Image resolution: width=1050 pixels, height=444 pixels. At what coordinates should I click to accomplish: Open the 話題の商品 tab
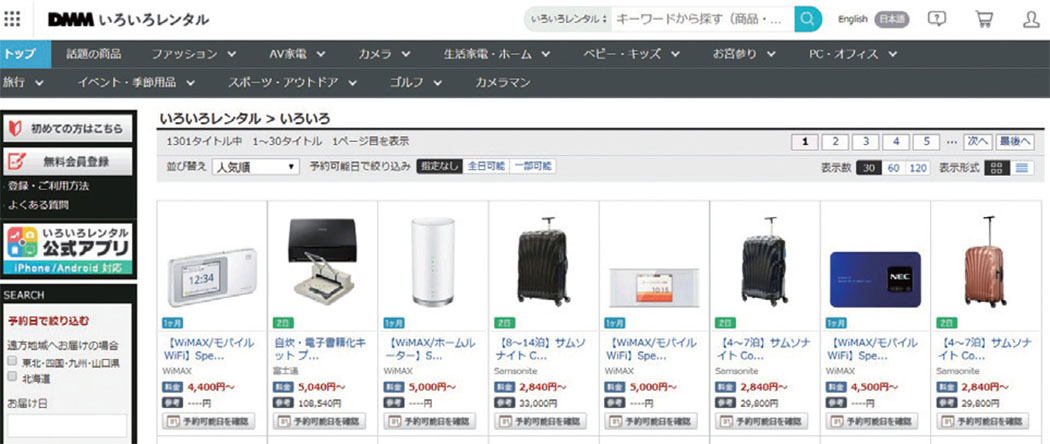click(x=94, y=54)
